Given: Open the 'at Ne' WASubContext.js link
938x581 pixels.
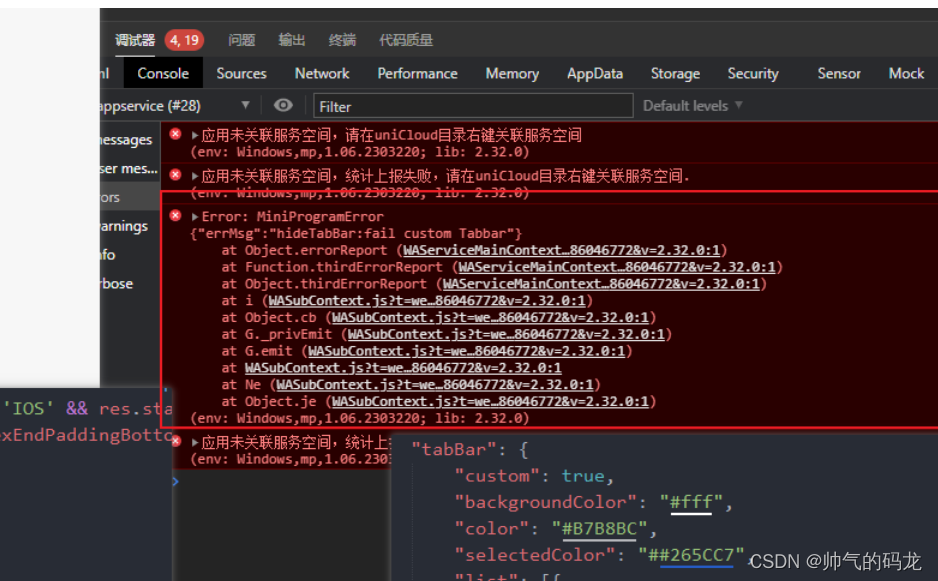Looking at the screenshot, I should click(435, 384).
